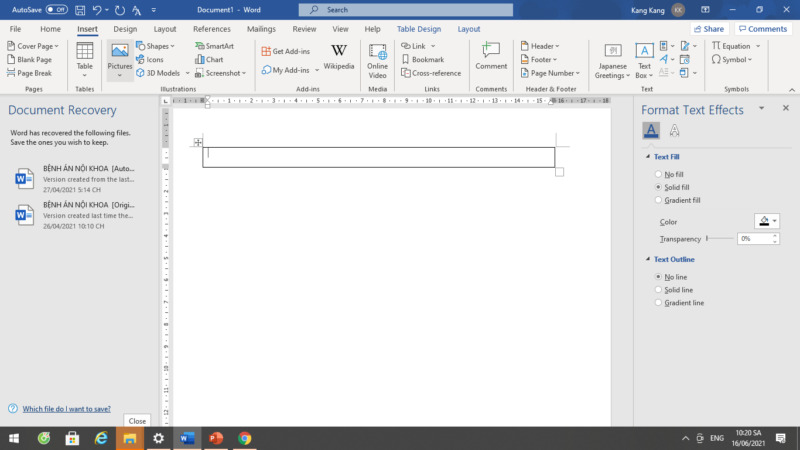Open the Screenshot dropdown
This screenshot has height=450, width=800.
coord(244,73)
